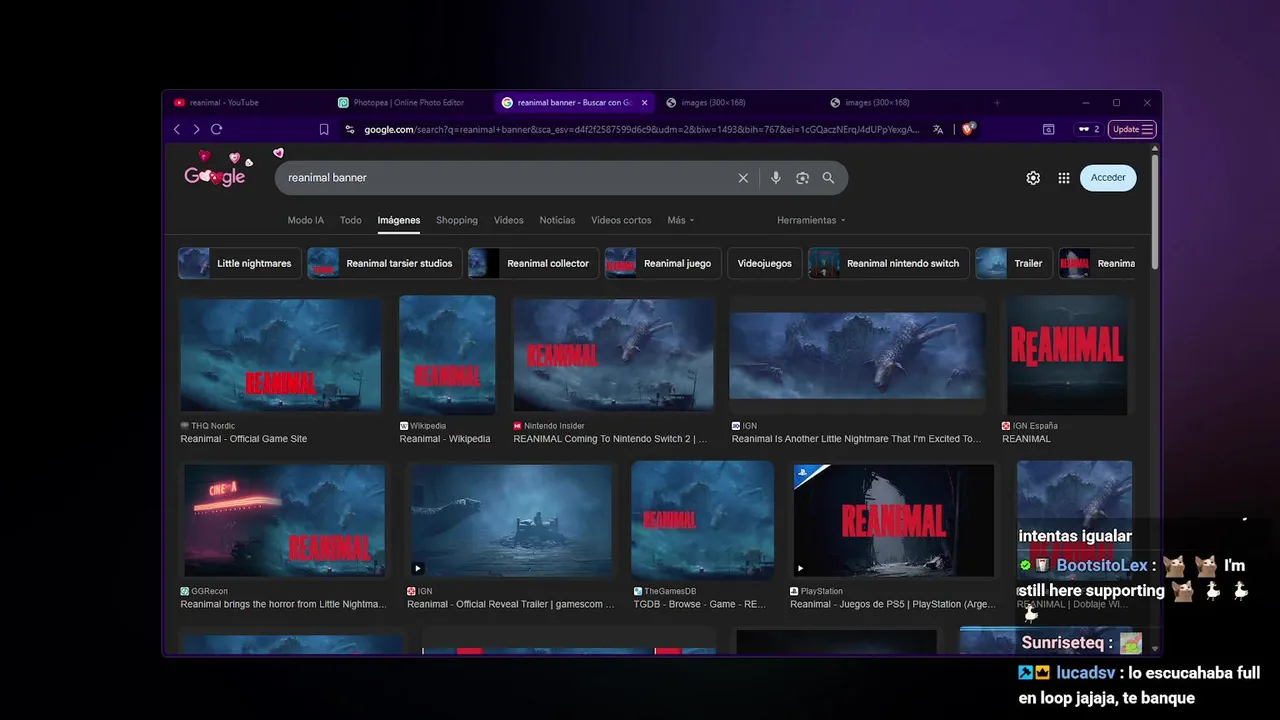The width and height of the screenshot is (1280, 720).
Task: Filter by Trailer chip
Action: pyautogui.click(x=1014, y=264)
